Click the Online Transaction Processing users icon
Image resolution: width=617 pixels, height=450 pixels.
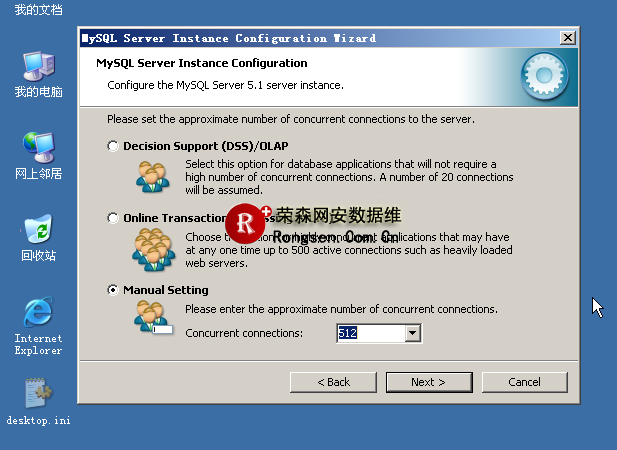click(x=152, y=250)
